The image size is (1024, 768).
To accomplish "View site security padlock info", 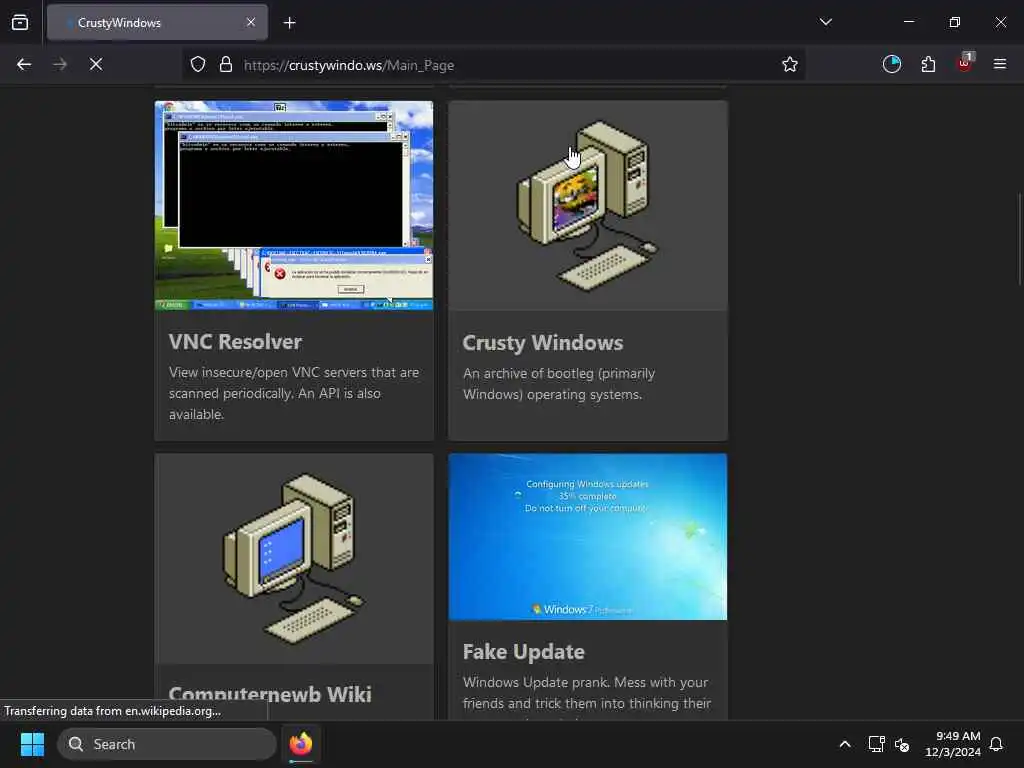I will 226,65.
